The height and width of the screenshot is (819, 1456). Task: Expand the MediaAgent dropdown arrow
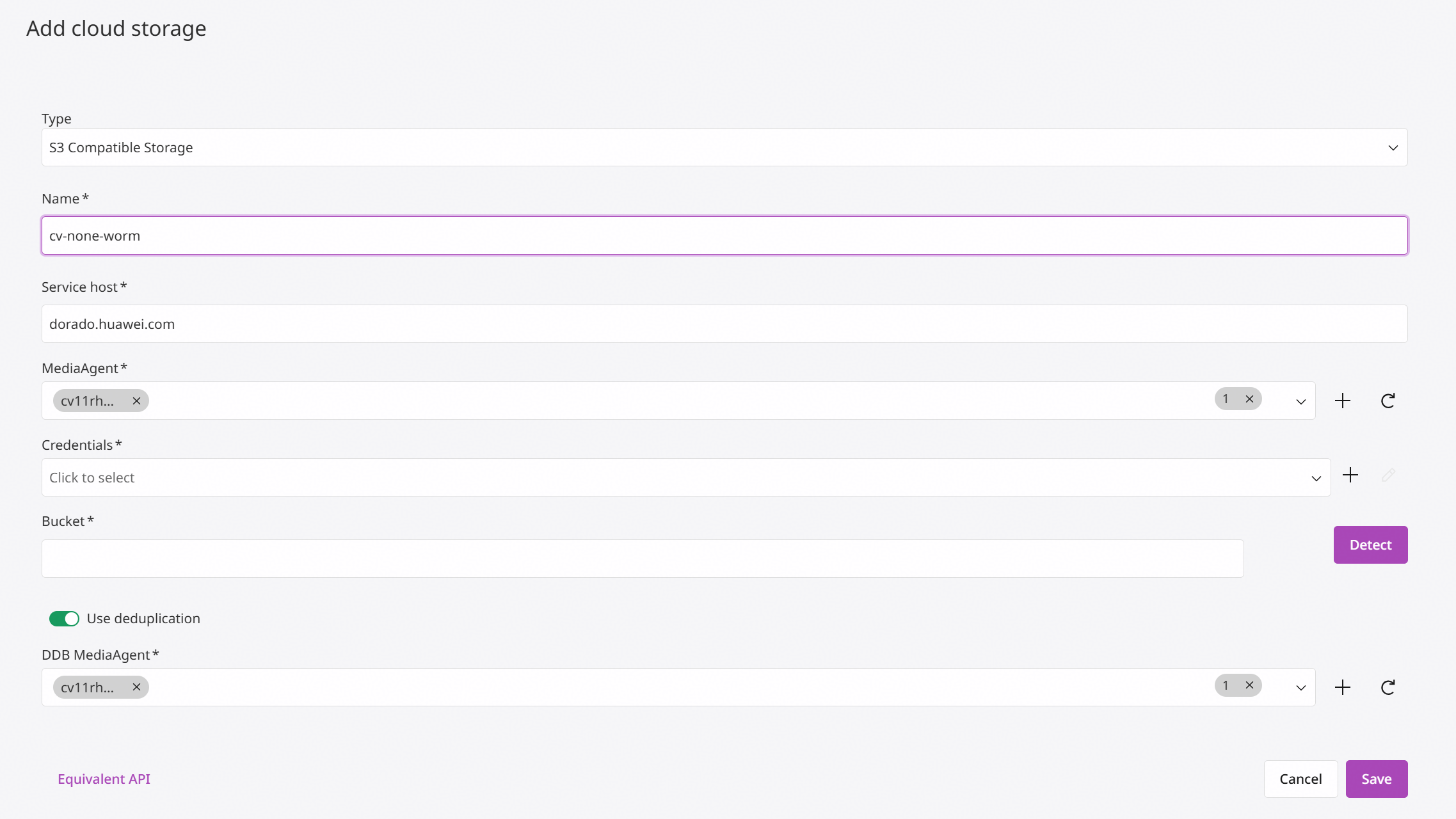[x=1300, y=402]
